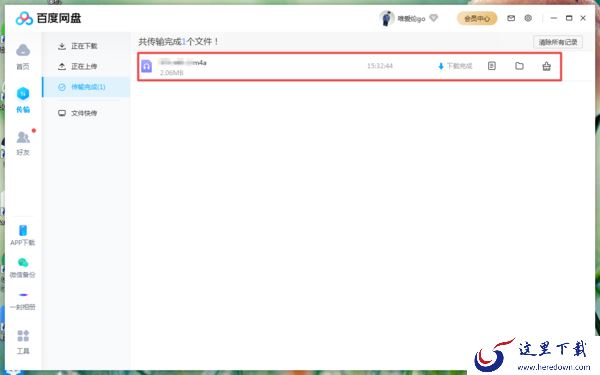
Task: Switch to the 正在上传 uploading tab
Action: point(86,66)
